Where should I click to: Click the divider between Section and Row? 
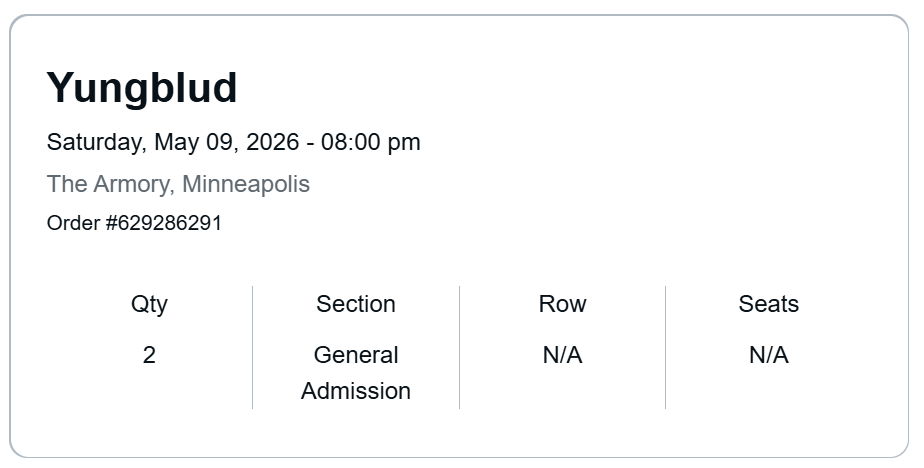pos(459,347)
